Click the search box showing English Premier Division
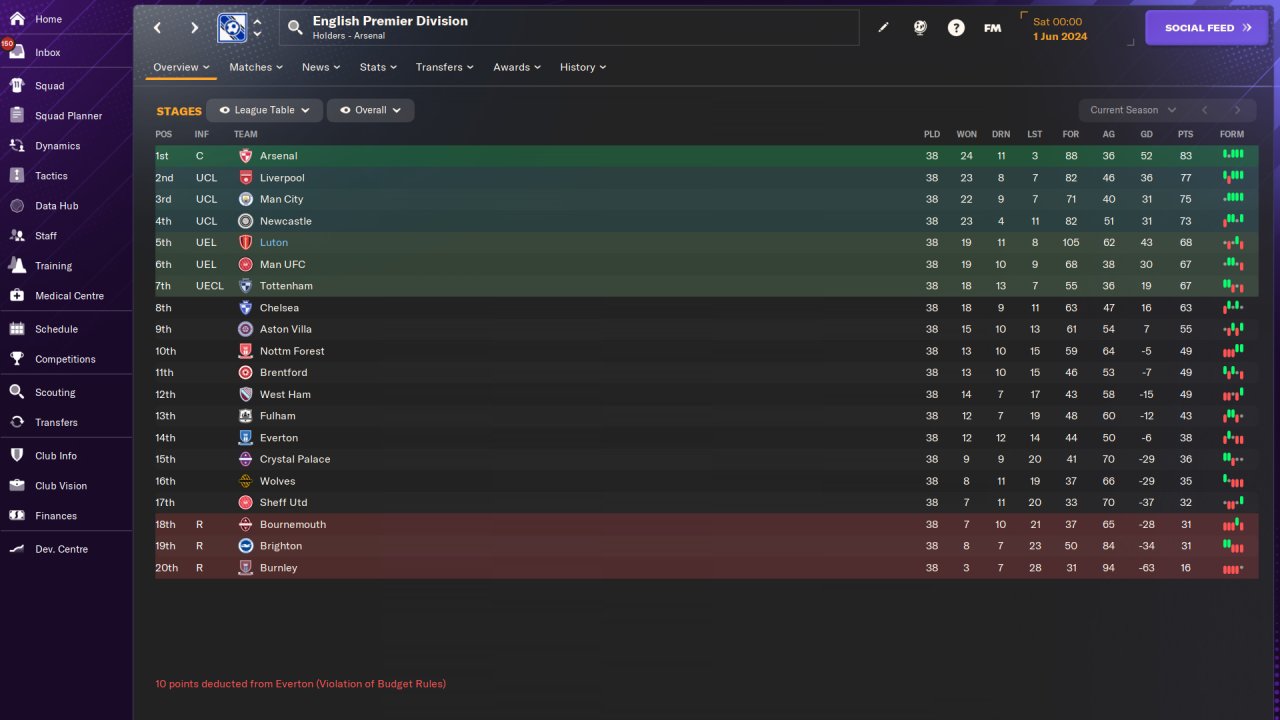 tap(570, 28)
